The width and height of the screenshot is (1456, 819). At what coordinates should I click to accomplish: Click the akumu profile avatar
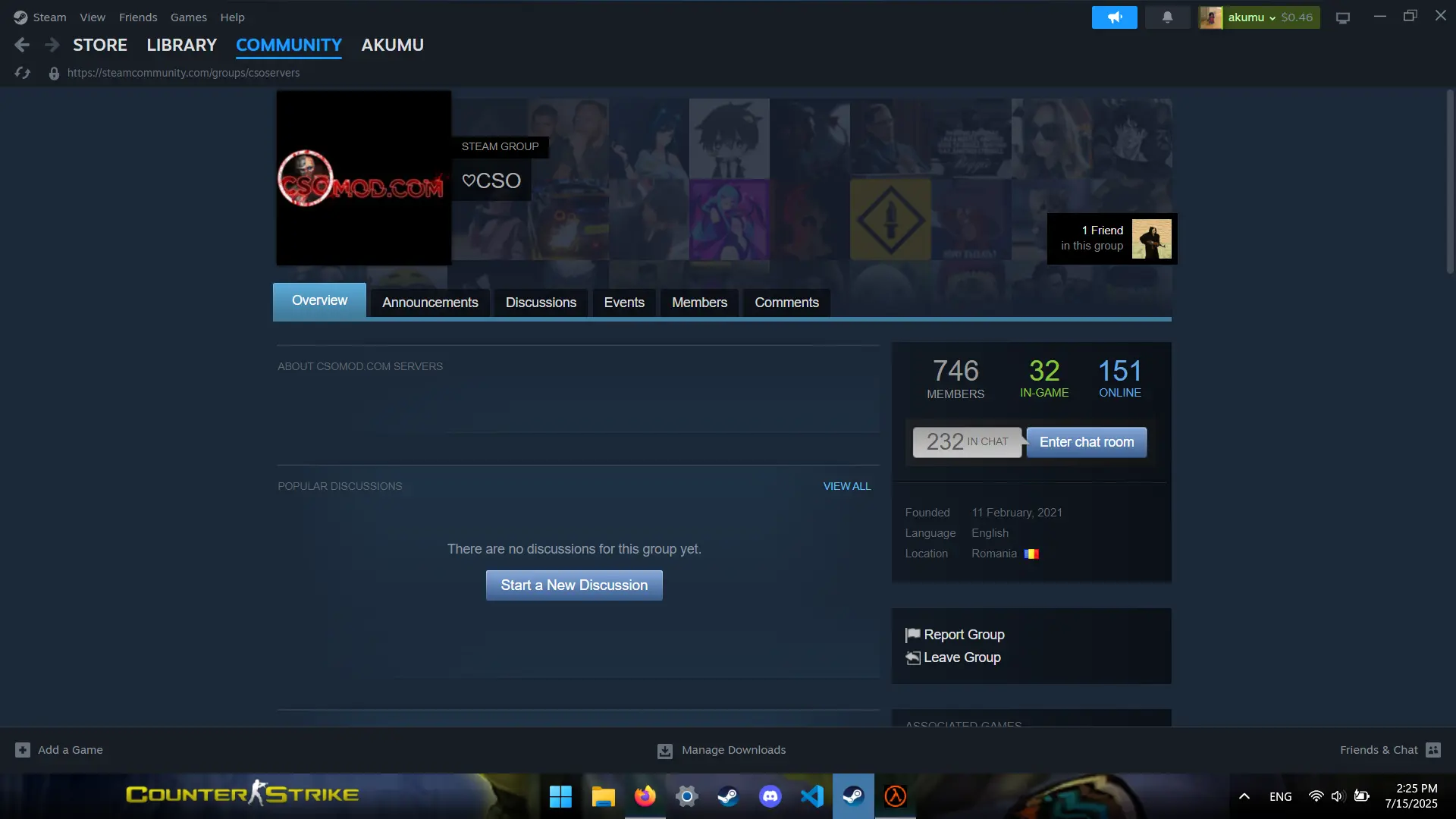pyautogui.click(x=1211, y=17)
